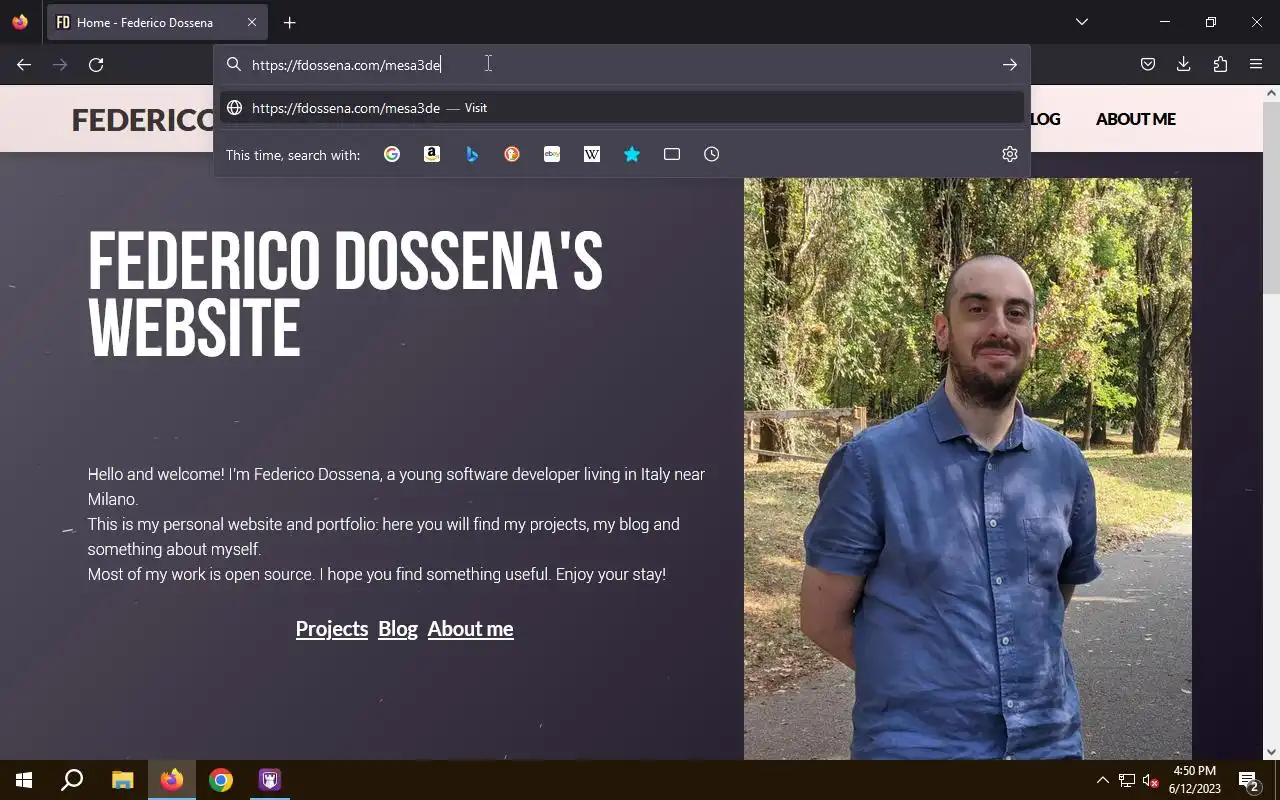Click the Go arrow in address bar
The width and height of the screenshot is (1280, 800).
point(1010,65)
